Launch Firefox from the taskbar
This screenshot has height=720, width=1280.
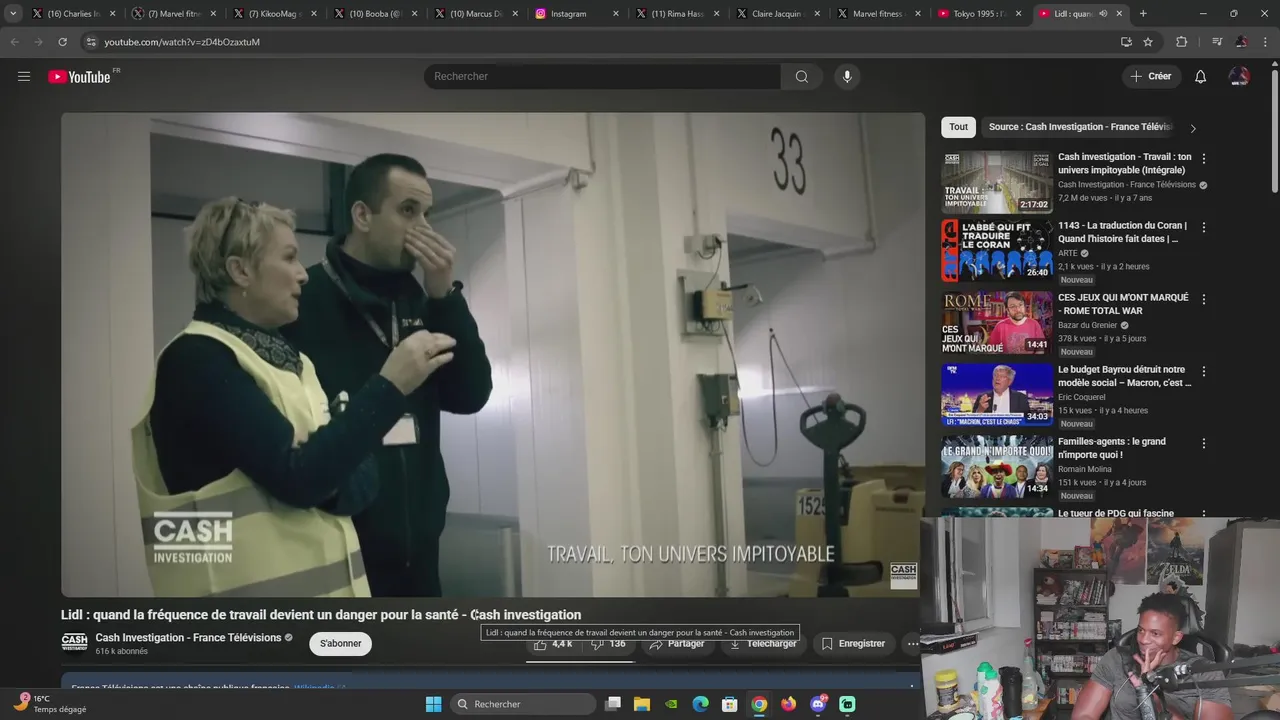coord(789,704)
